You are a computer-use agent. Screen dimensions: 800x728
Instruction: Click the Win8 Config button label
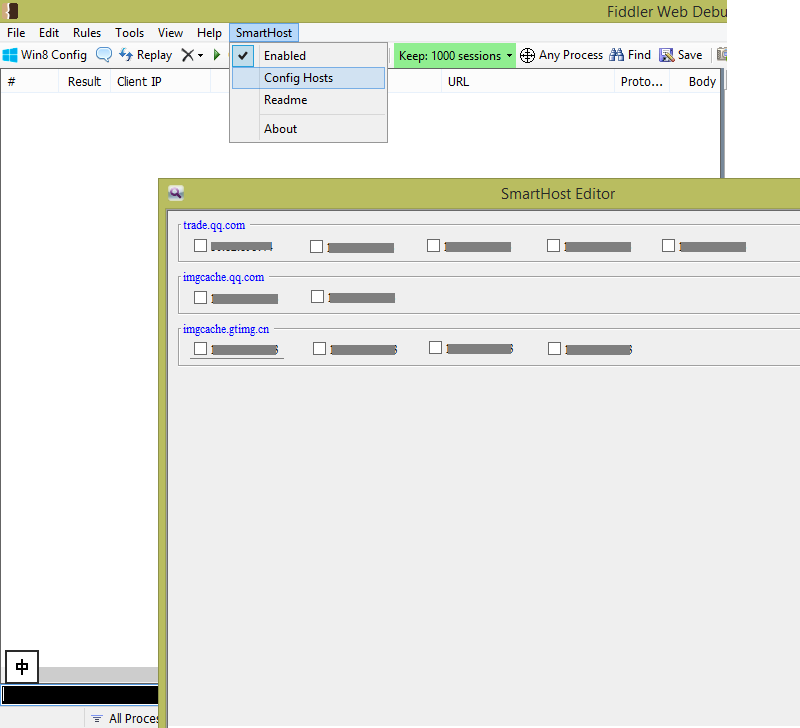54,55
